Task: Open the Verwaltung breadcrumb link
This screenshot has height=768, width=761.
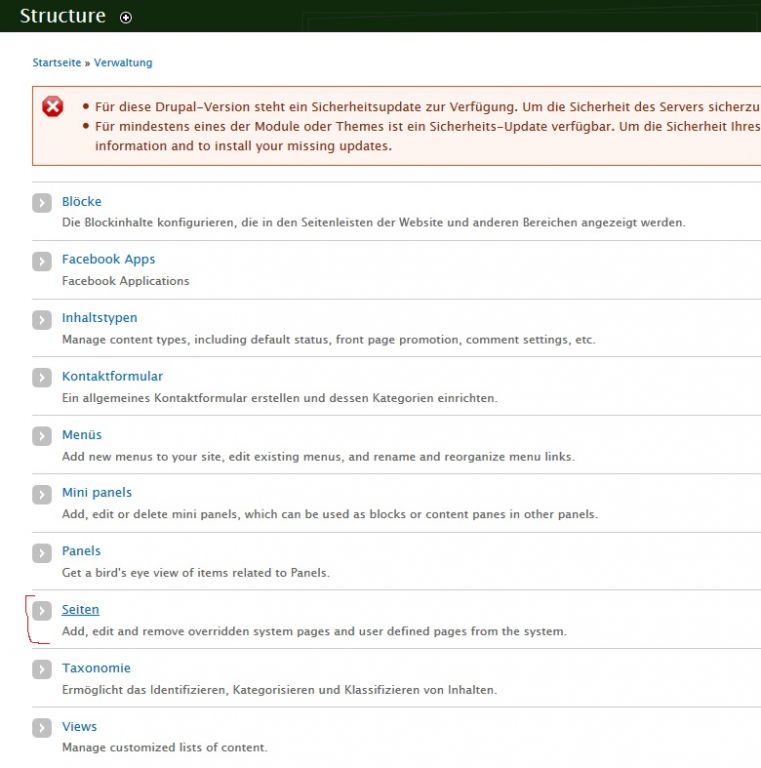Action: 123,62
